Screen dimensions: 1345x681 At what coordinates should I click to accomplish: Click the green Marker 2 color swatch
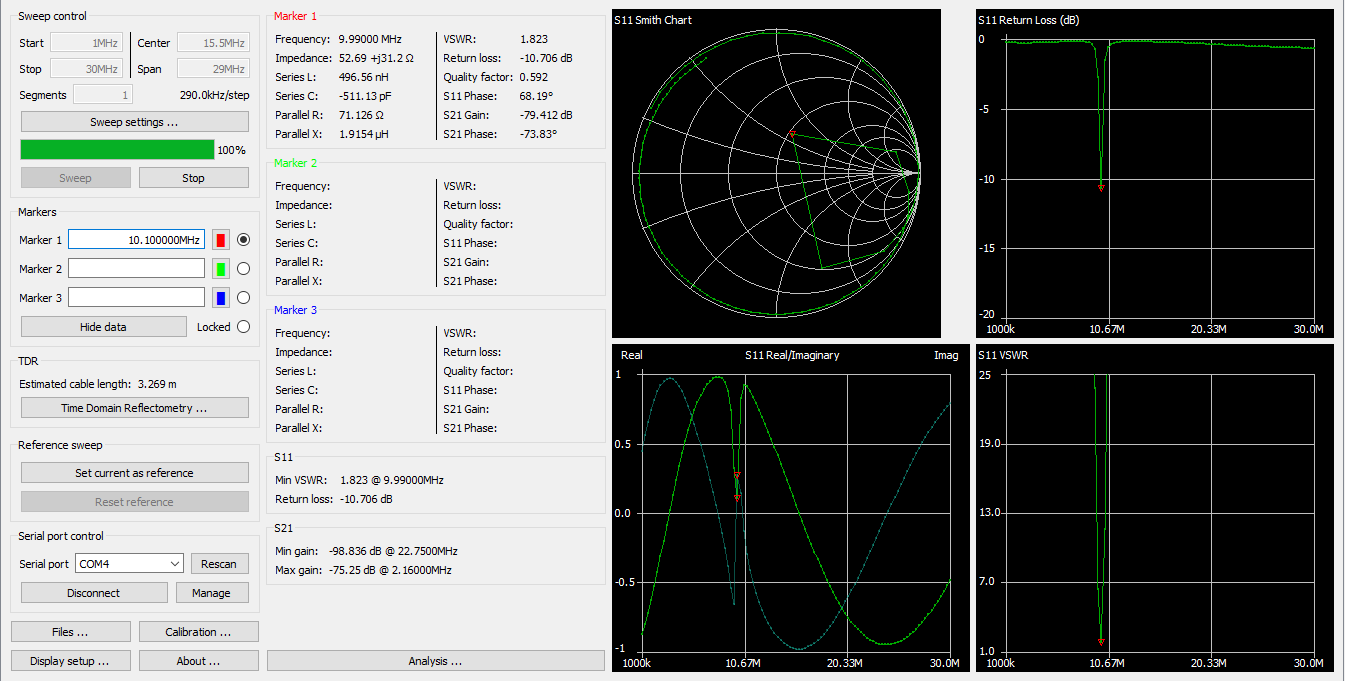221,269
